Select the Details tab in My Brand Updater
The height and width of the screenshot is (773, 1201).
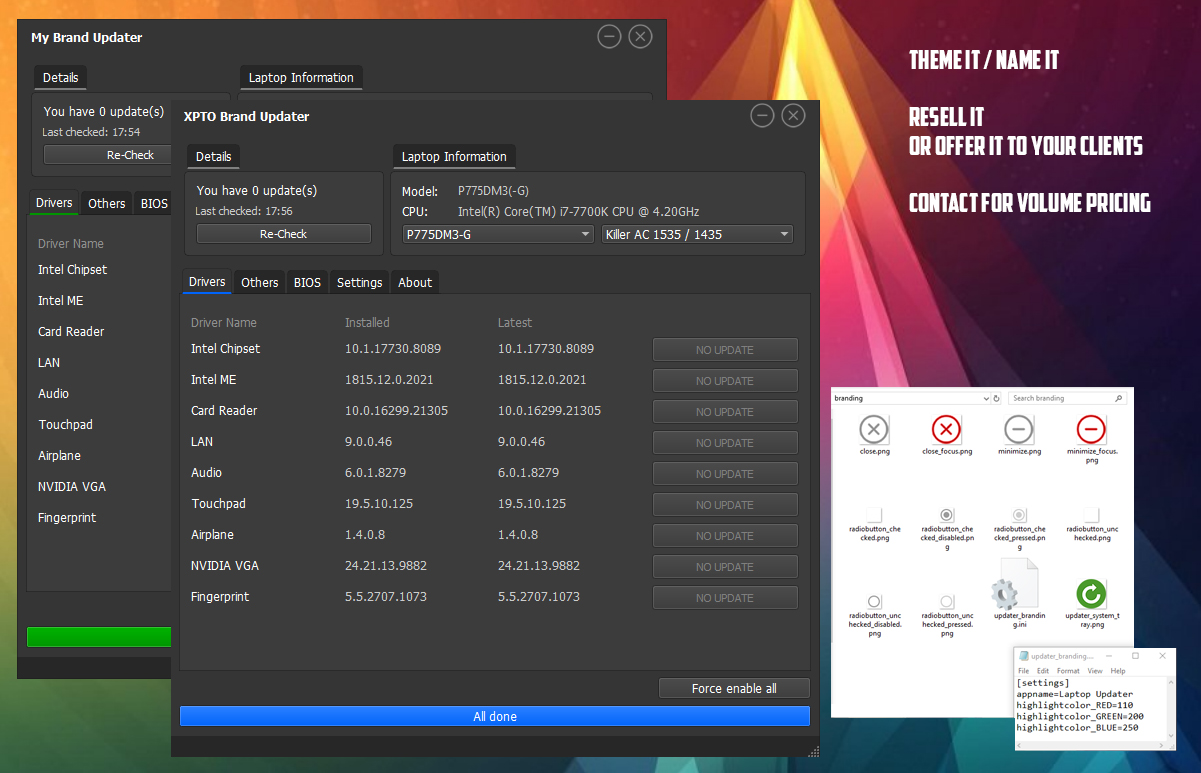60,78
